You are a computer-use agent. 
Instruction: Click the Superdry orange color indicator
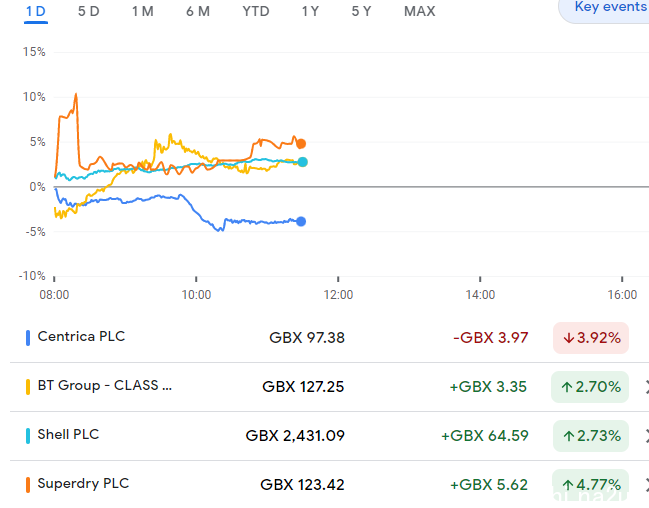point(28,484)
